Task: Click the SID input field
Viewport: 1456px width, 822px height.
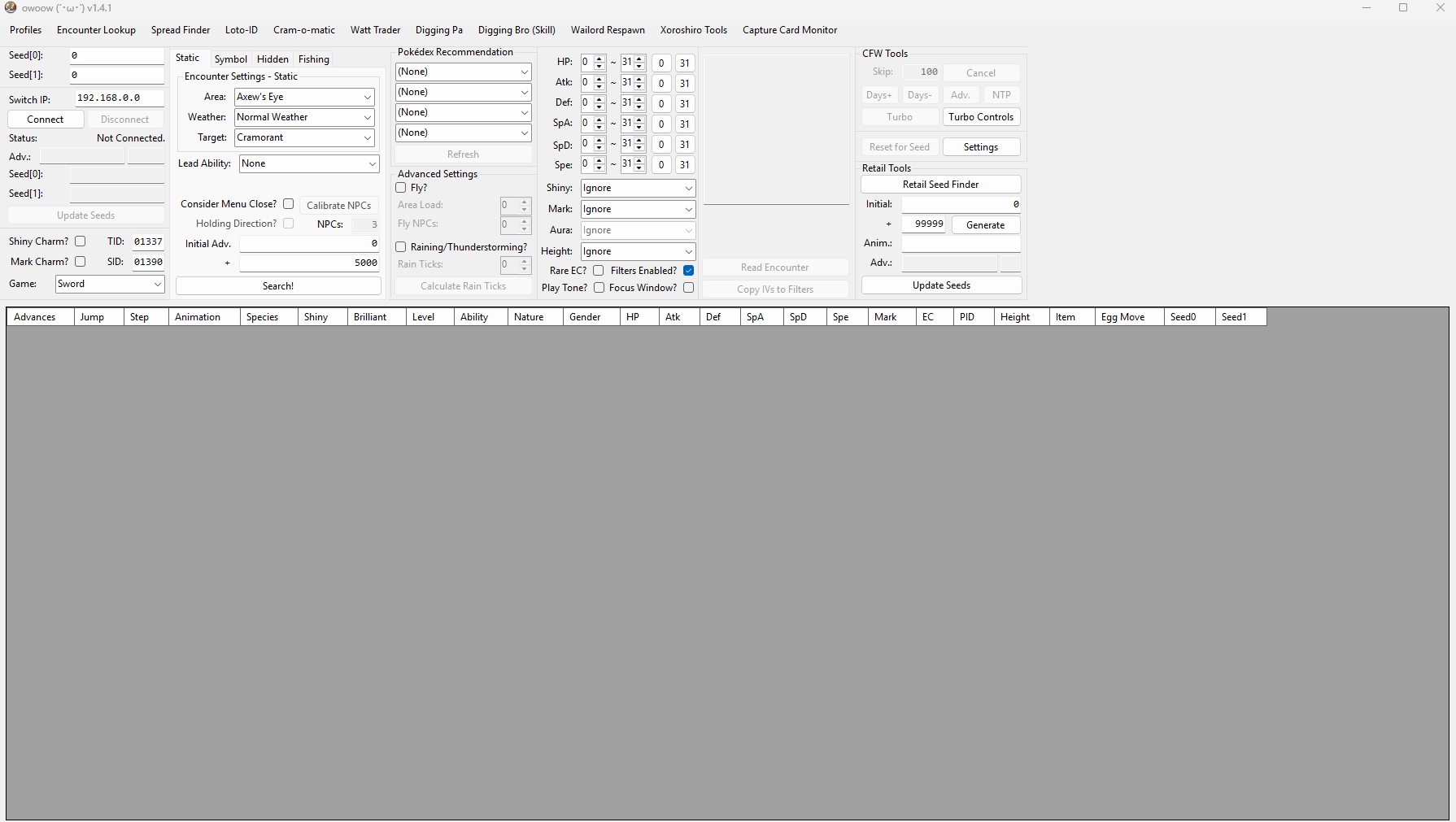Action: point(148,262)
